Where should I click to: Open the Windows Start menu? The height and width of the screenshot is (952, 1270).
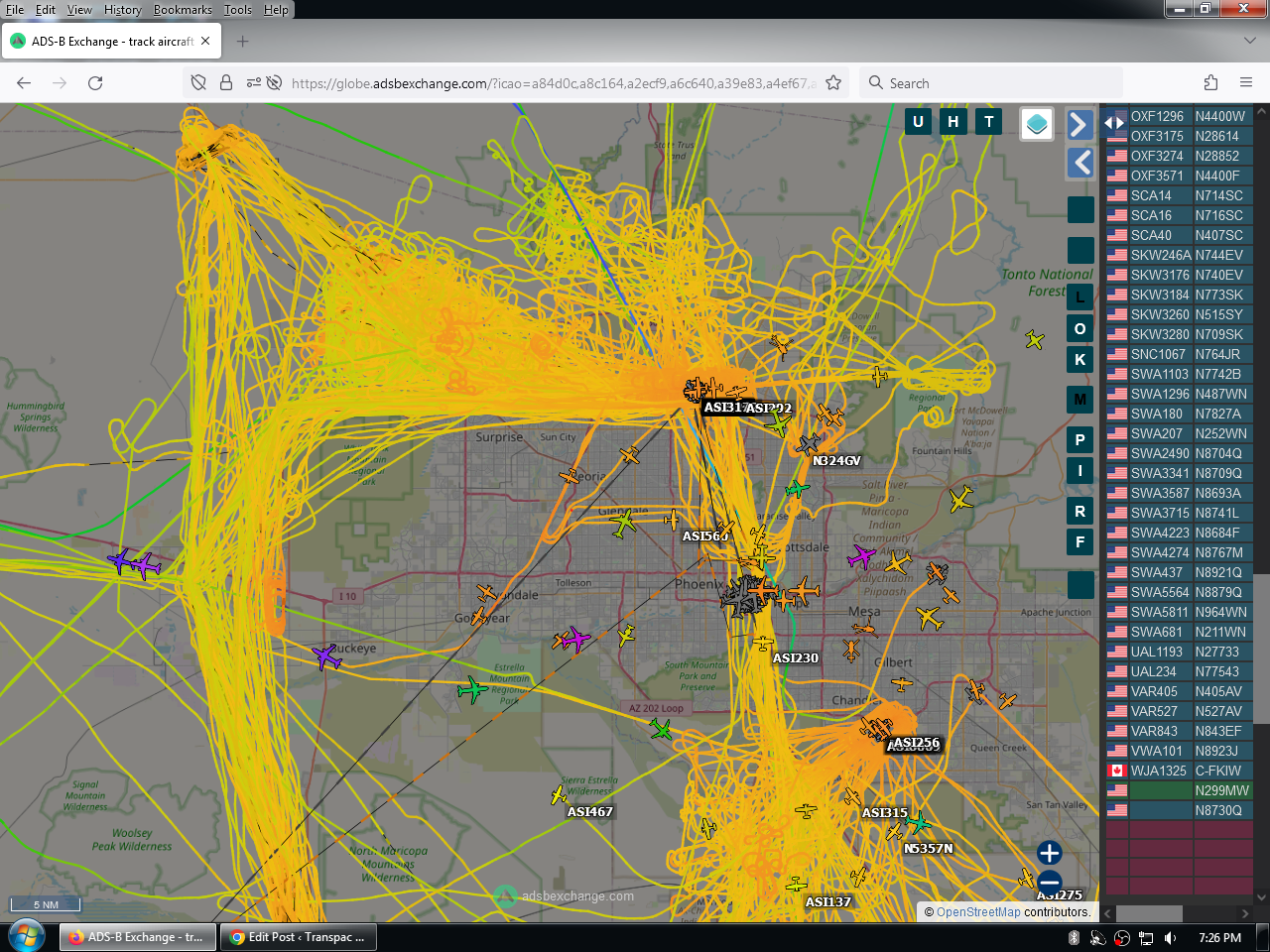(x=27, y=936)
